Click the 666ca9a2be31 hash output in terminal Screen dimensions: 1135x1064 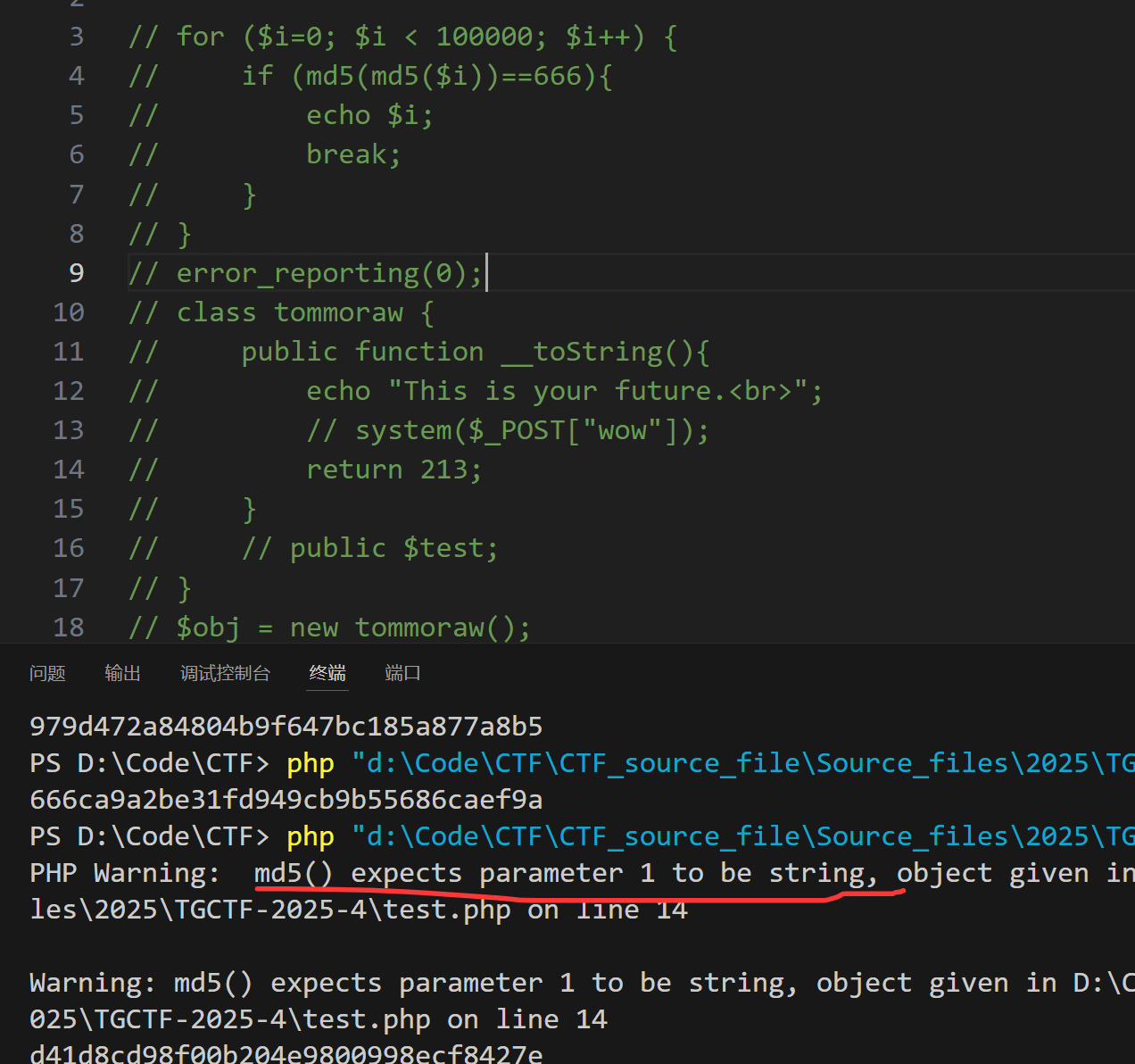pos(286,800)
